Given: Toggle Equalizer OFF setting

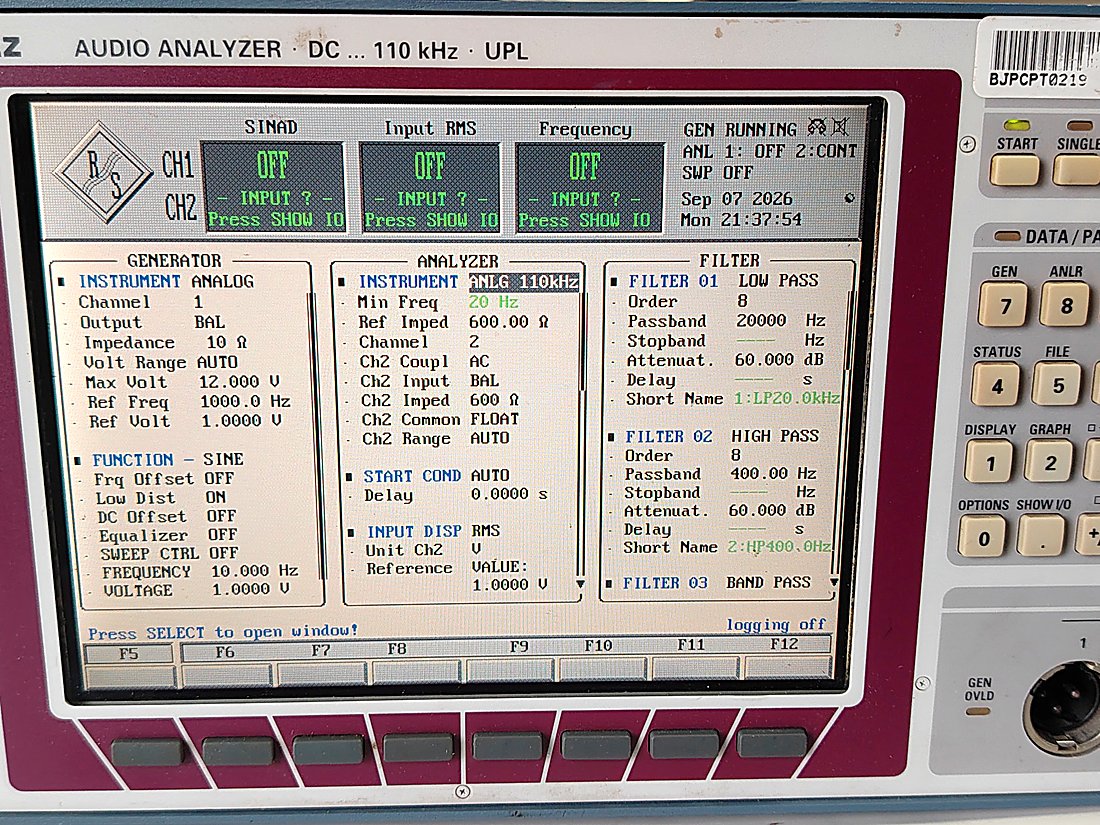Looking at the screenshot, I should tap(222, 535).
